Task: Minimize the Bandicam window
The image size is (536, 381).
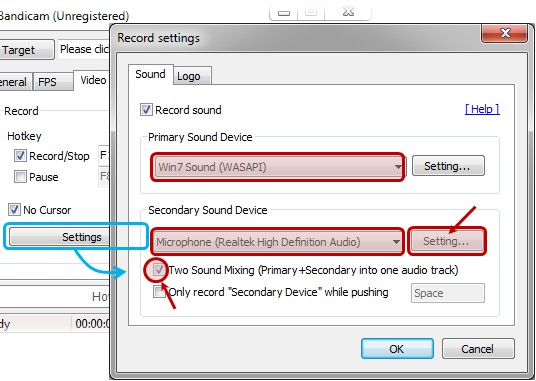Action: (284, 13)
